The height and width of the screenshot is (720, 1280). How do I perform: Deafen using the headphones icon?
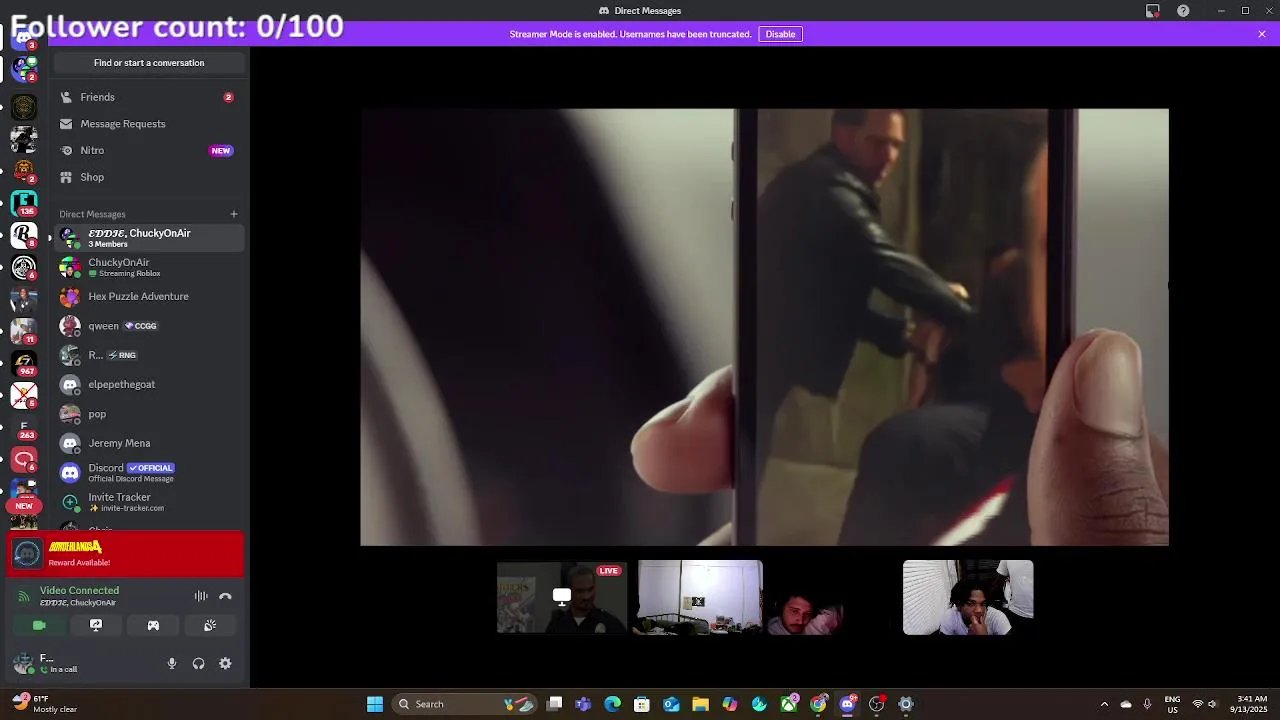click(x=198, y=663)
